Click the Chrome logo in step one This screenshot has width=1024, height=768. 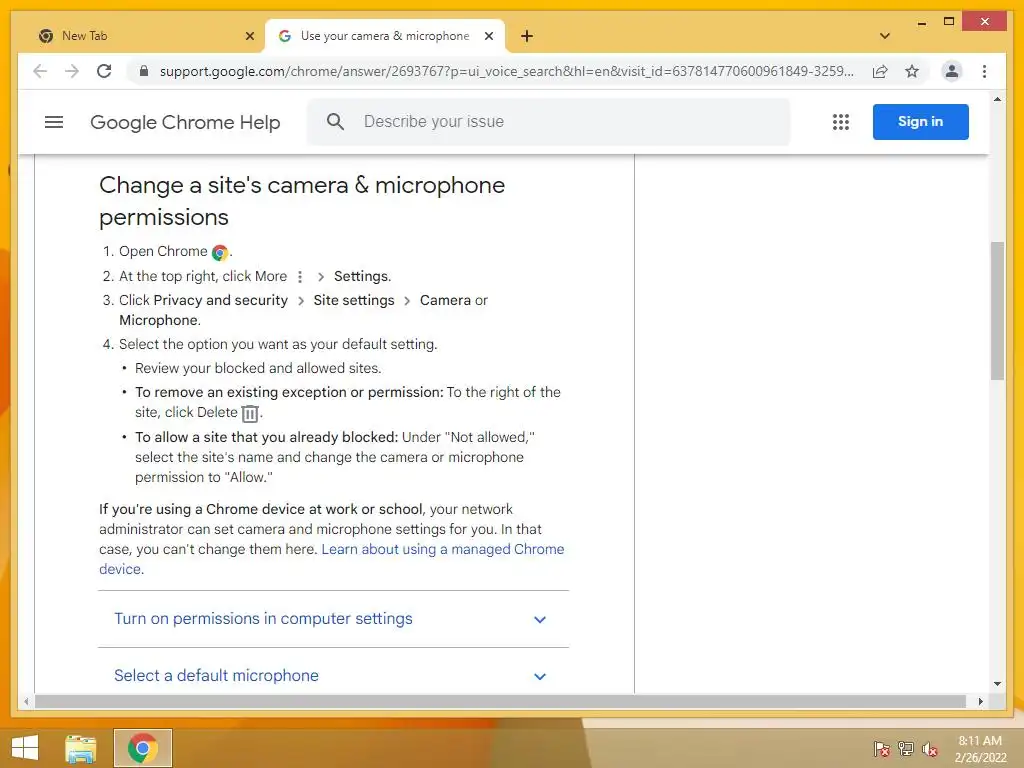tap(220, 253)
